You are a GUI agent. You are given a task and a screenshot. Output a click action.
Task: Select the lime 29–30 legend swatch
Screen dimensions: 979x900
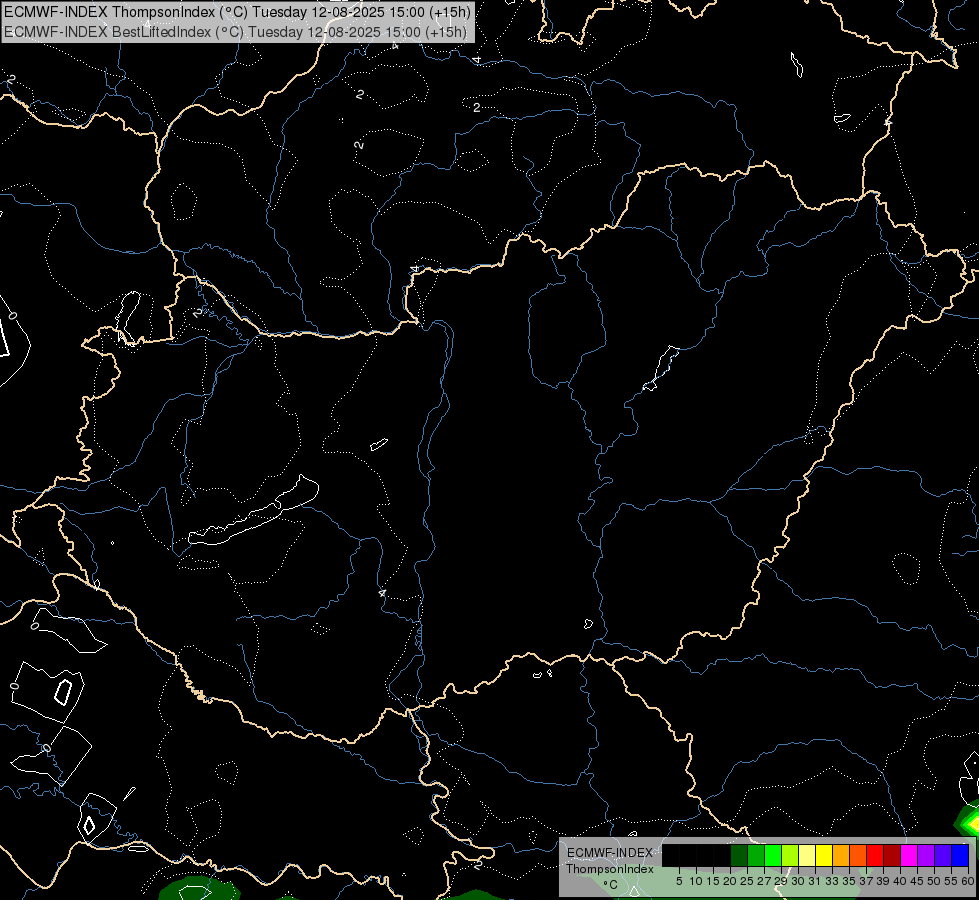790,855
